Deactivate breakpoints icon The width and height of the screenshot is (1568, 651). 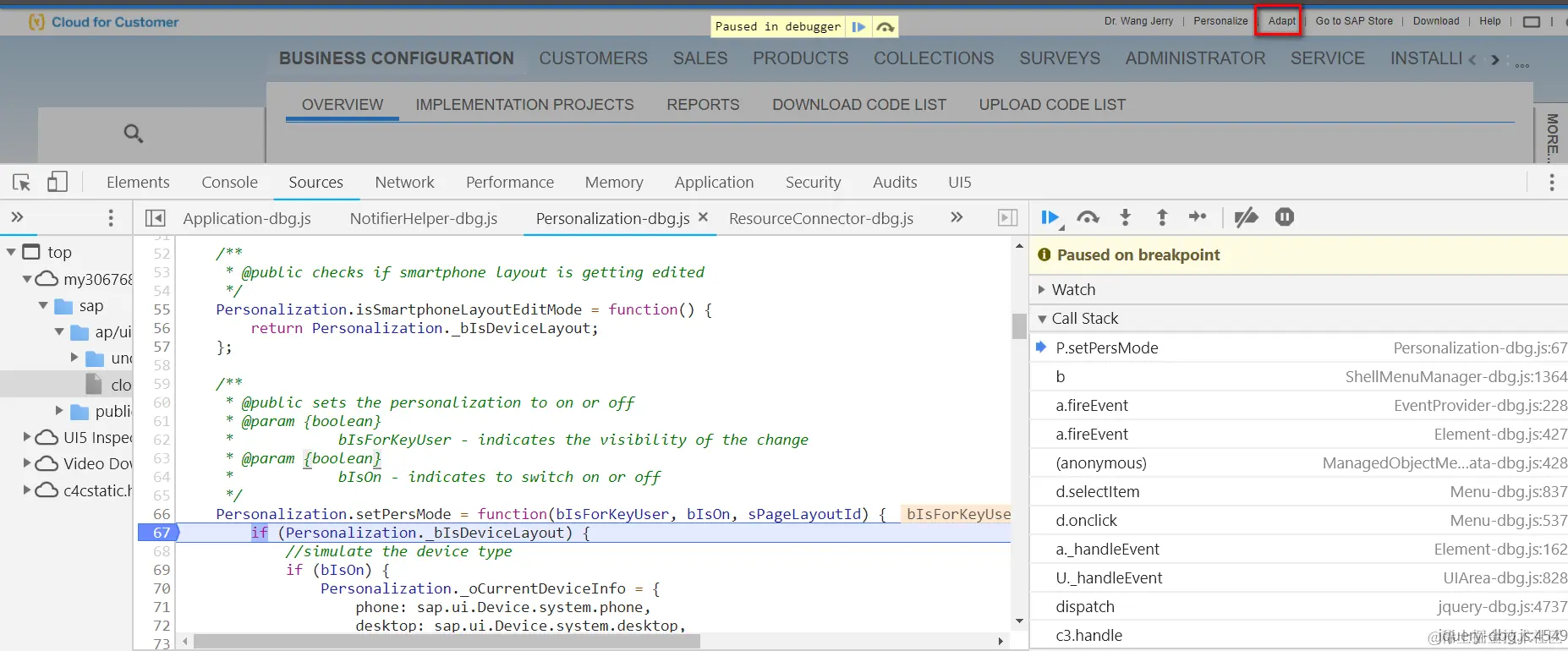click(x=1246, y=218)
